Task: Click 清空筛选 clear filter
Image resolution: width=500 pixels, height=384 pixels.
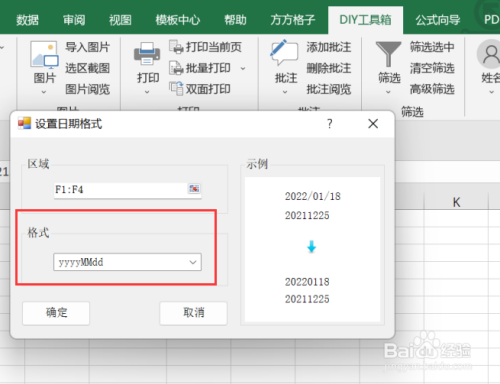Action: coord(432,68)
